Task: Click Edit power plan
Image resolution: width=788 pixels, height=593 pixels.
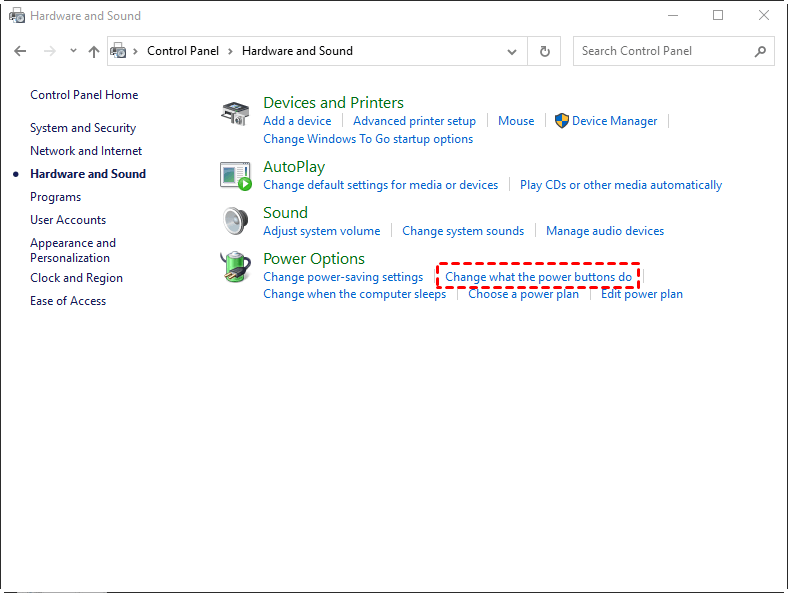Action: 642,294
